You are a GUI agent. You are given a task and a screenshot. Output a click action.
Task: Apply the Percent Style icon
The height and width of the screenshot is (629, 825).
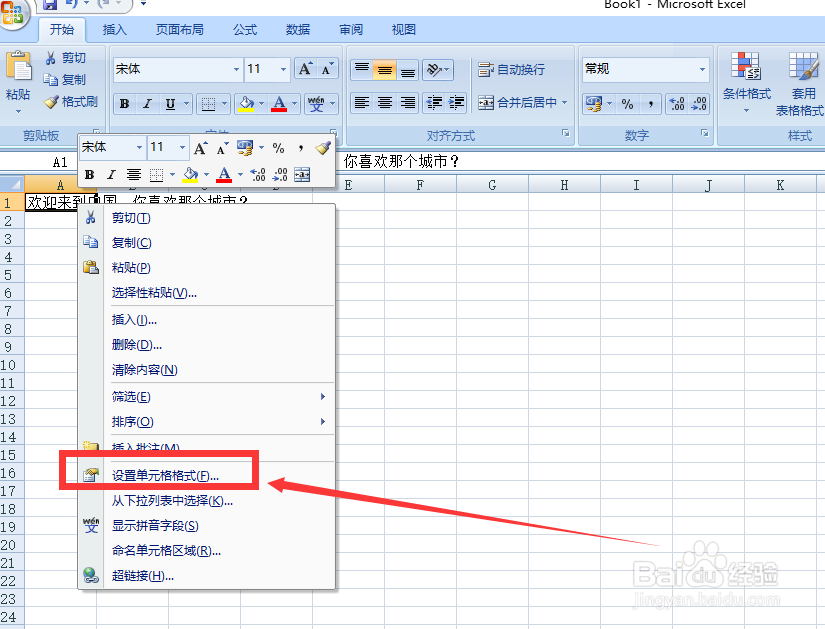pyautogui.click(x=626, y=102)
